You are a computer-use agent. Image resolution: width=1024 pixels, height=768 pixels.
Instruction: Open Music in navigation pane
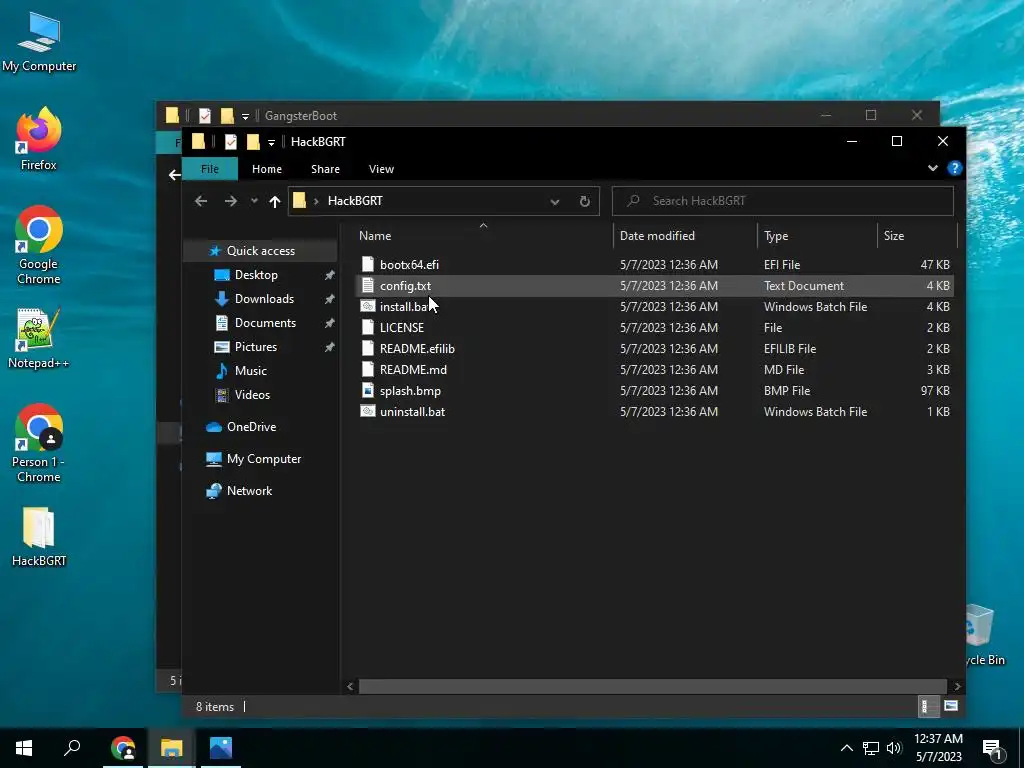coord(250,371)
